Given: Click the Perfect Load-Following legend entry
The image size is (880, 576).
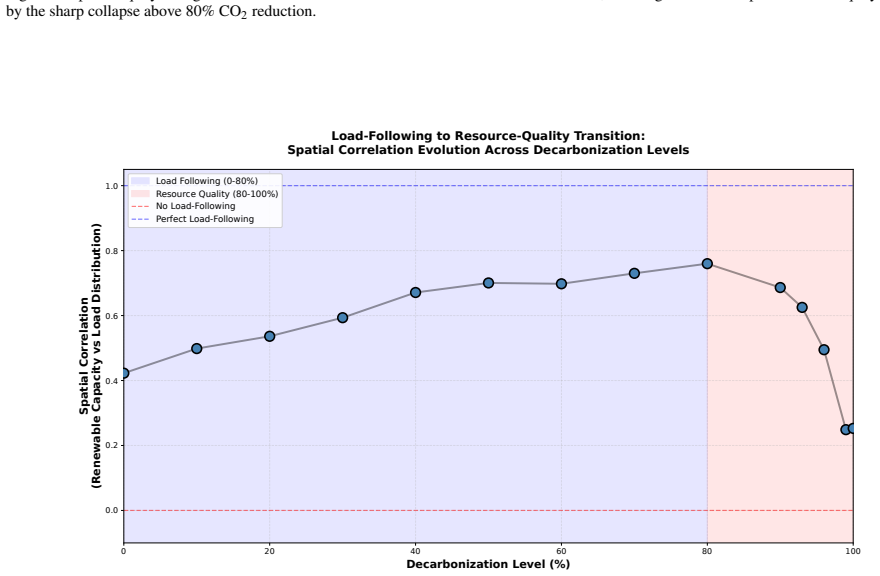Looking at the screenshot, I should coord(192,219).
